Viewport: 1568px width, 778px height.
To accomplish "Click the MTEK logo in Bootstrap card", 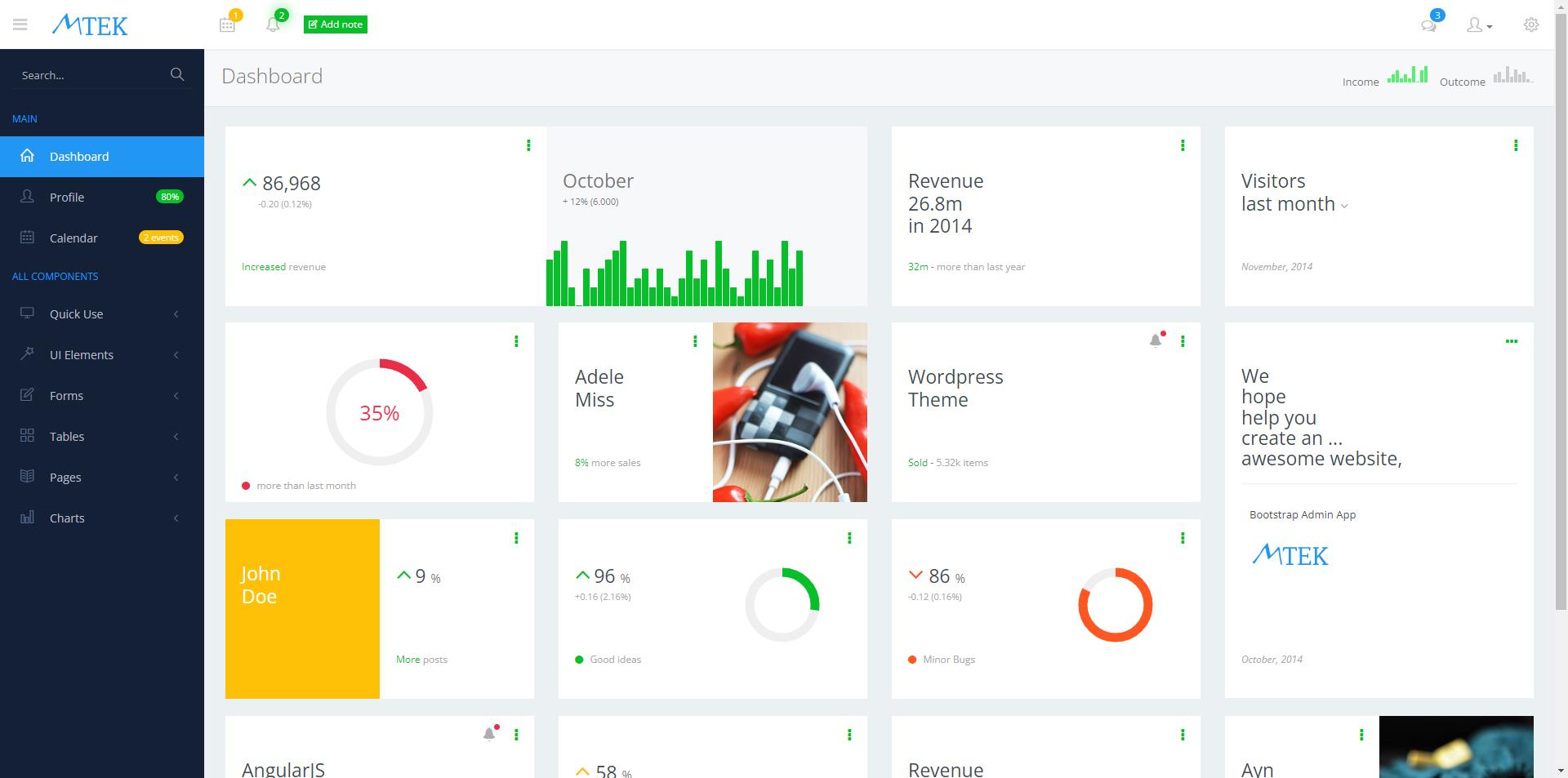I will 1290,555.
